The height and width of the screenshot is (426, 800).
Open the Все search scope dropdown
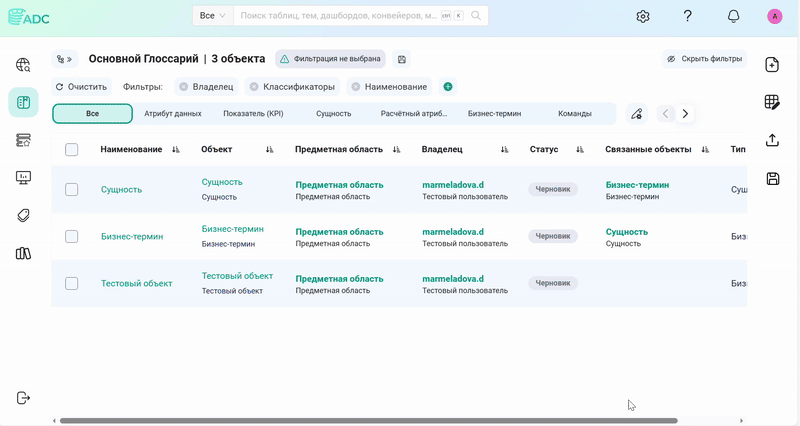click(x=213, y=16)
